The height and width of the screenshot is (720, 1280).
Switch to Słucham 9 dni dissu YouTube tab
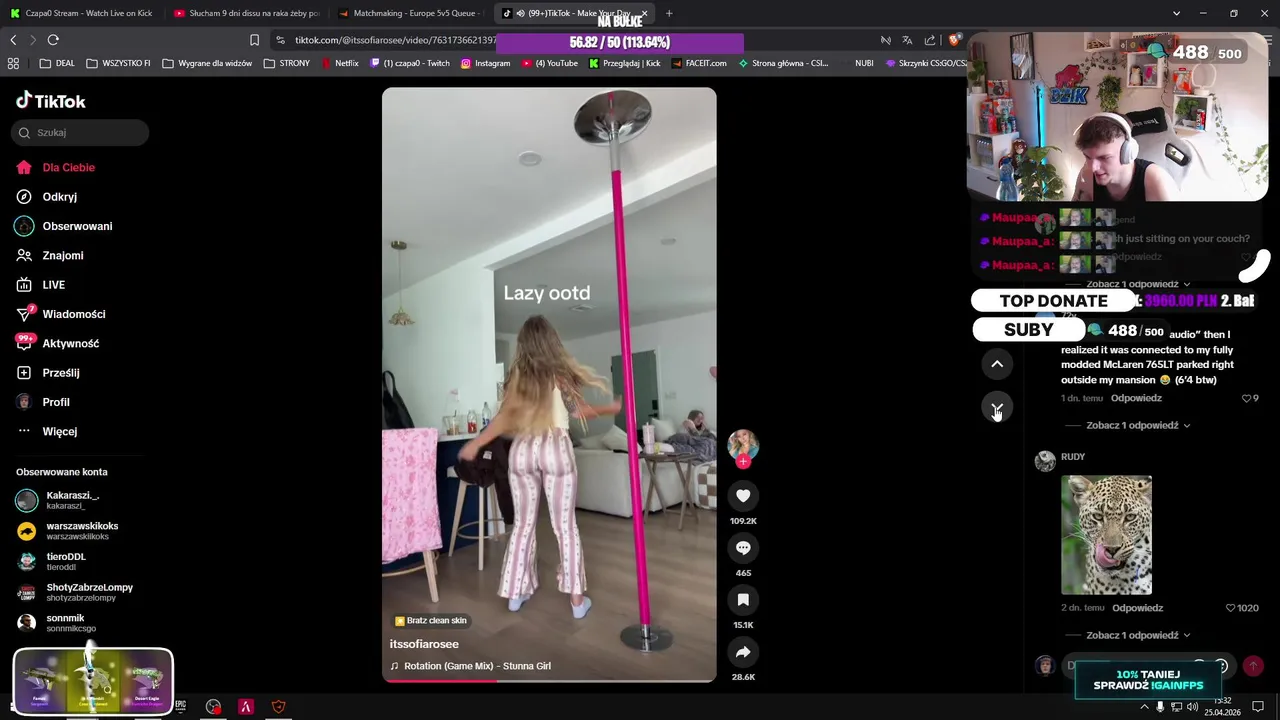click(245, 13)
